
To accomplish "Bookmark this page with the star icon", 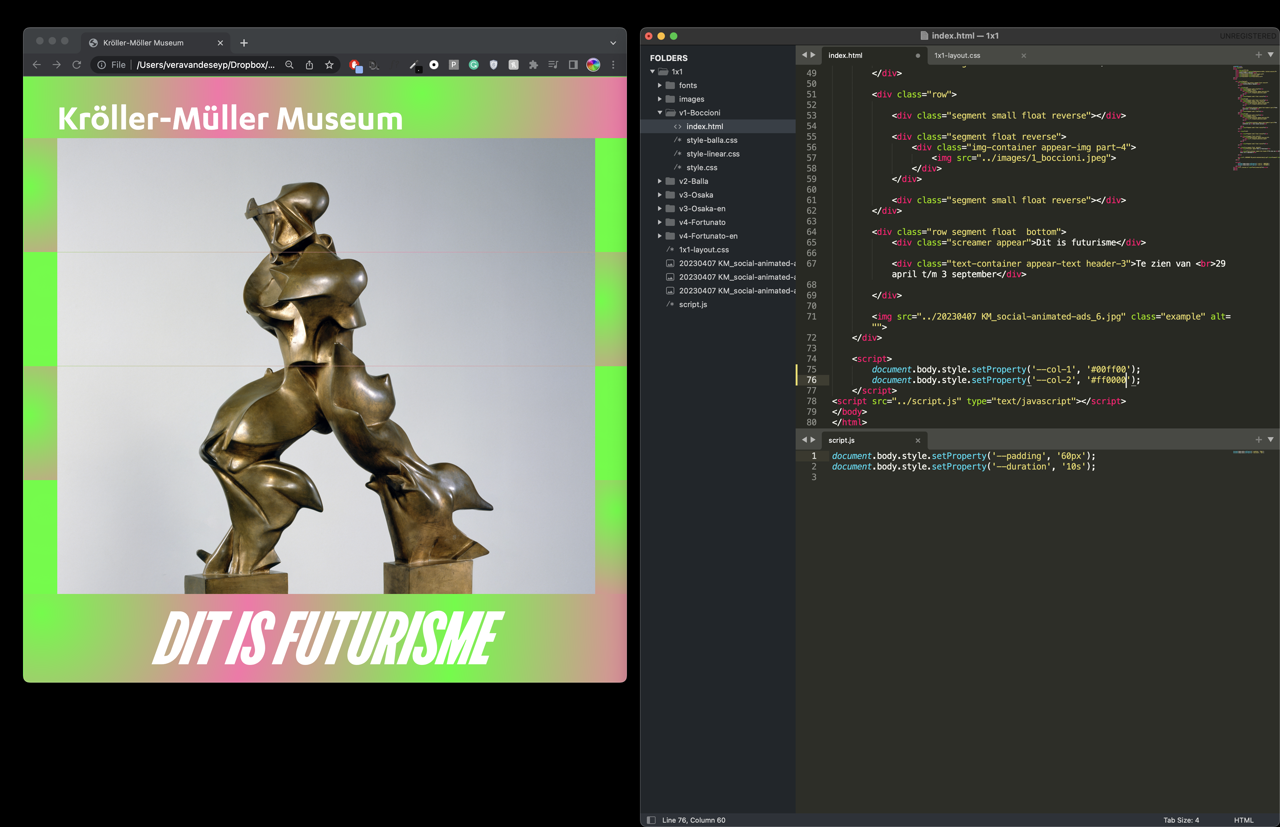I will coord(329,65).
